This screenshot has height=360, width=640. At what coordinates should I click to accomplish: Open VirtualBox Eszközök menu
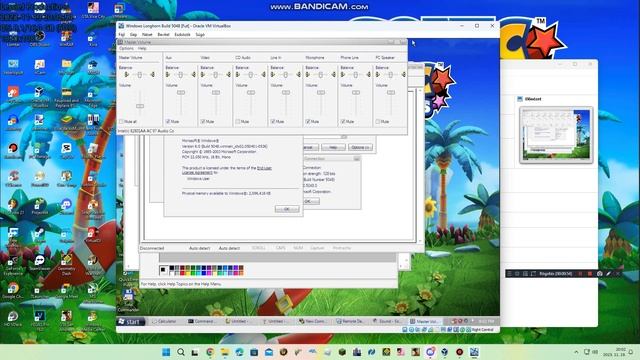182,35
